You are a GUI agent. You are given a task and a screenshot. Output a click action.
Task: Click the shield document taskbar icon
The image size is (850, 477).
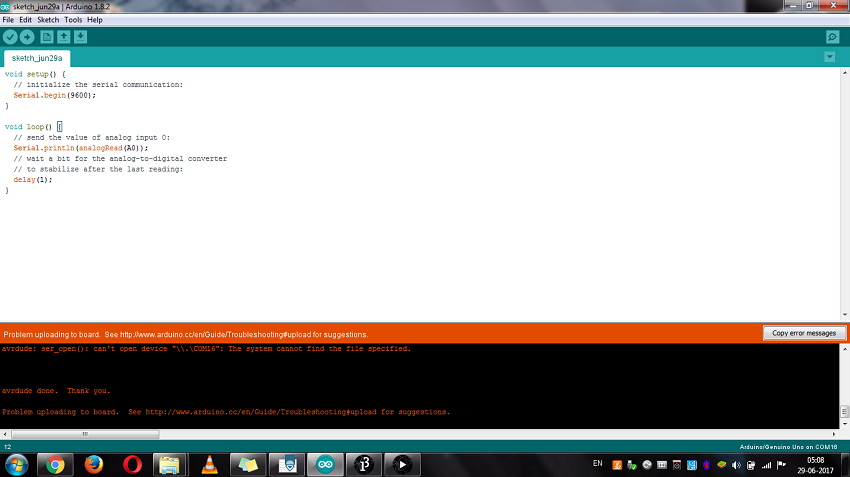pyautogui.click(x=287, y=465)
